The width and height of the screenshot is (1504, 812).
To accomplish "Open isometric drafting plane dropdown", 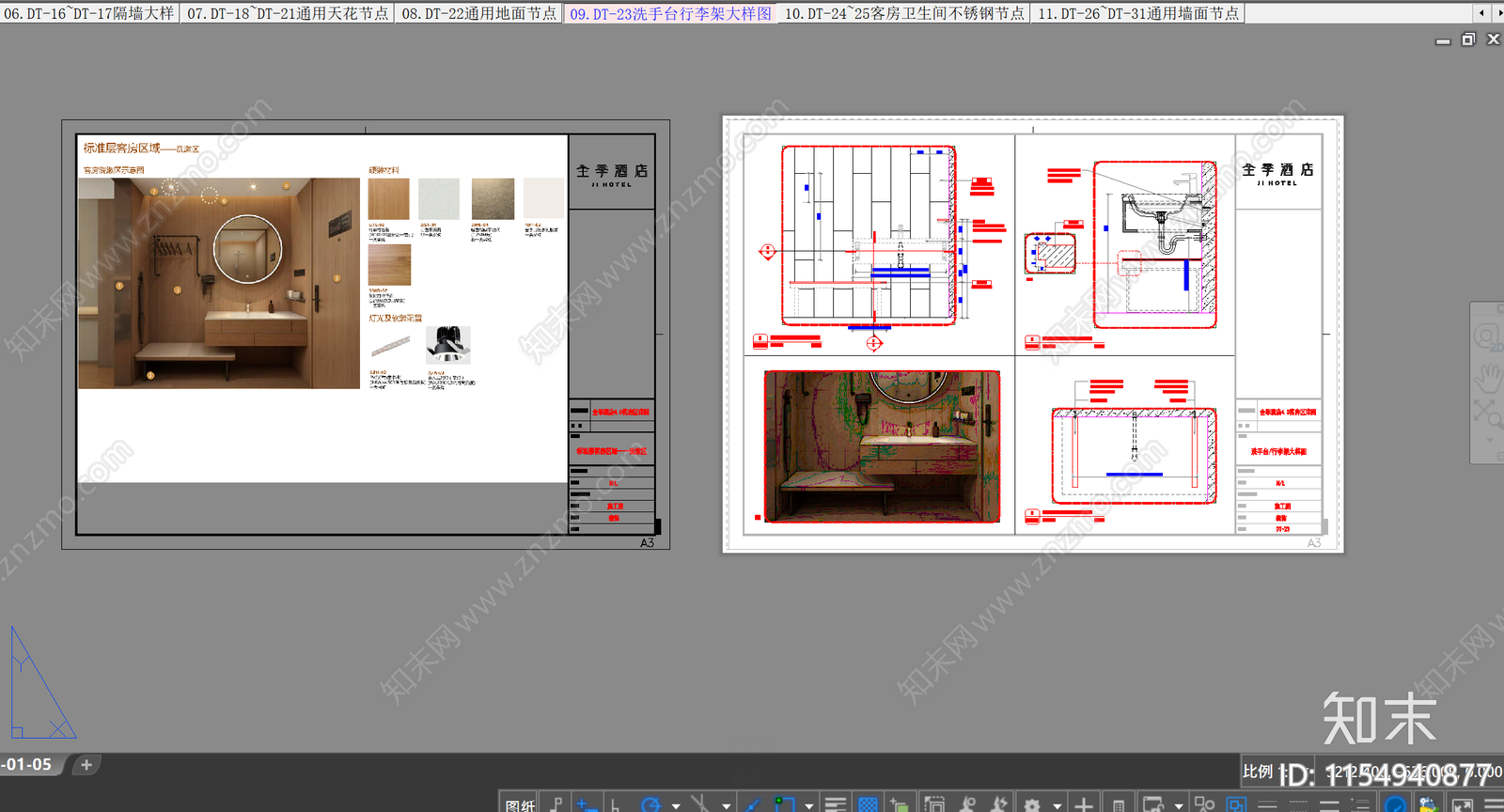I will point(726,805).
